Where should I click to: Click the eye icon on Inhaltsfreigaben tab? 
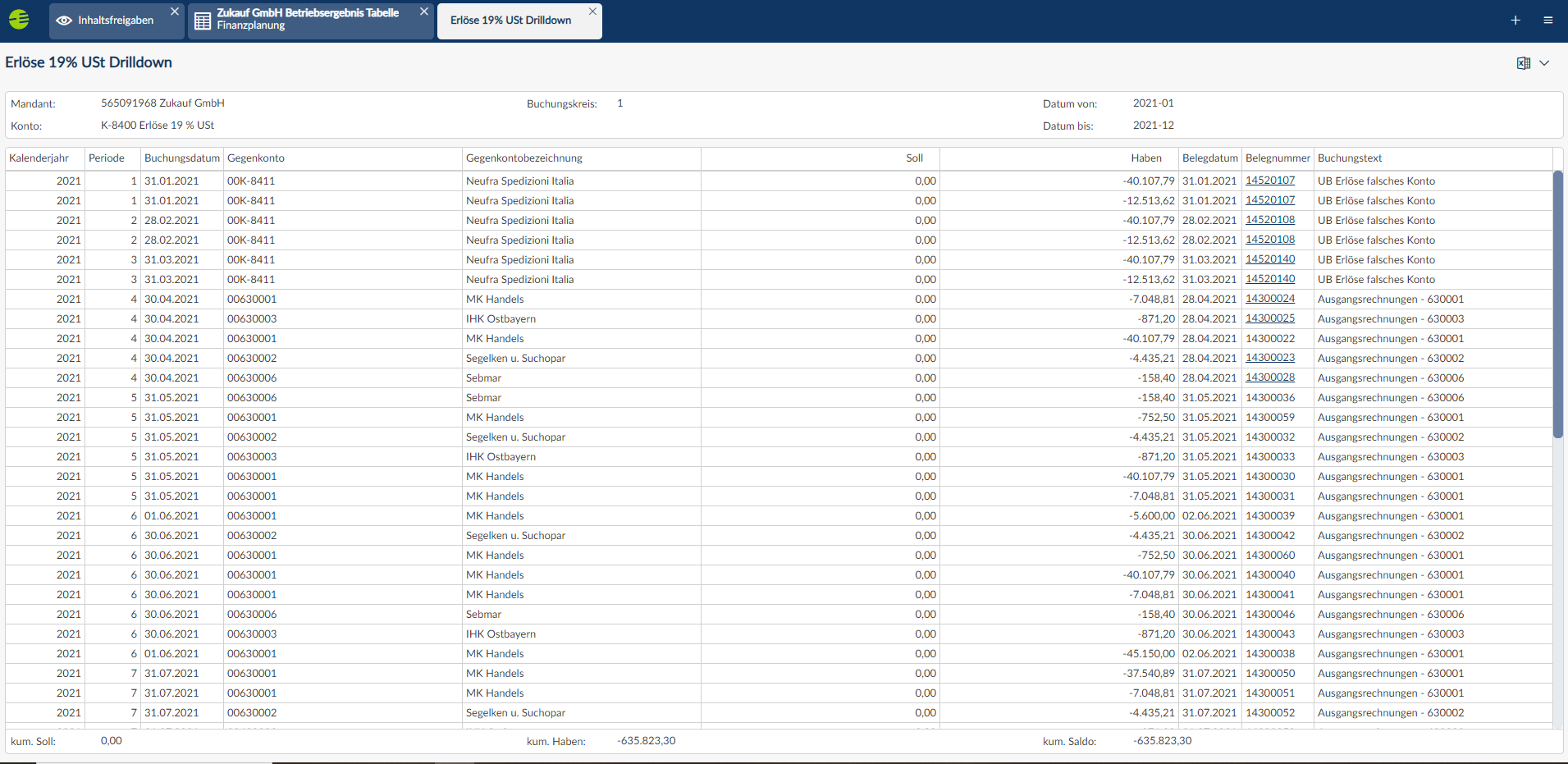click(64, 21)
